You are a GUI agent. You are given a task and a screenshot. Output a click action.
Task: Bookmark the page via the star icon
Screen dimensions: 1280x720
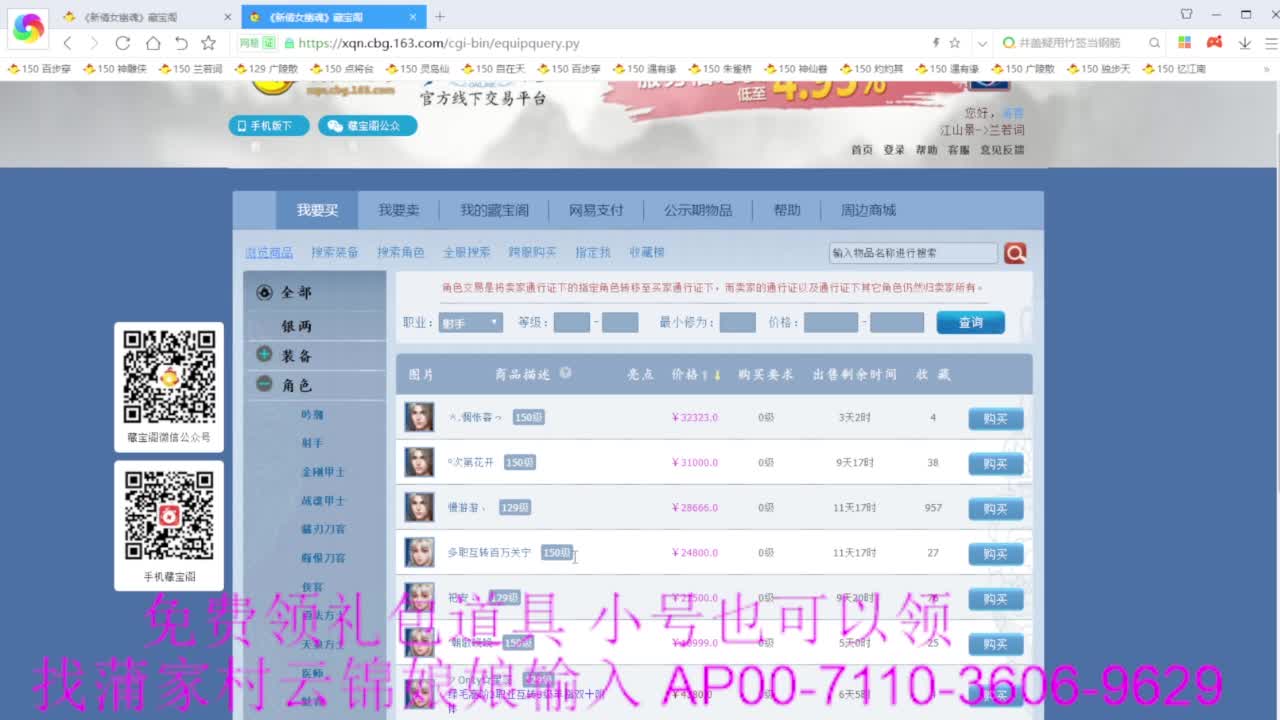coord(208,43)
